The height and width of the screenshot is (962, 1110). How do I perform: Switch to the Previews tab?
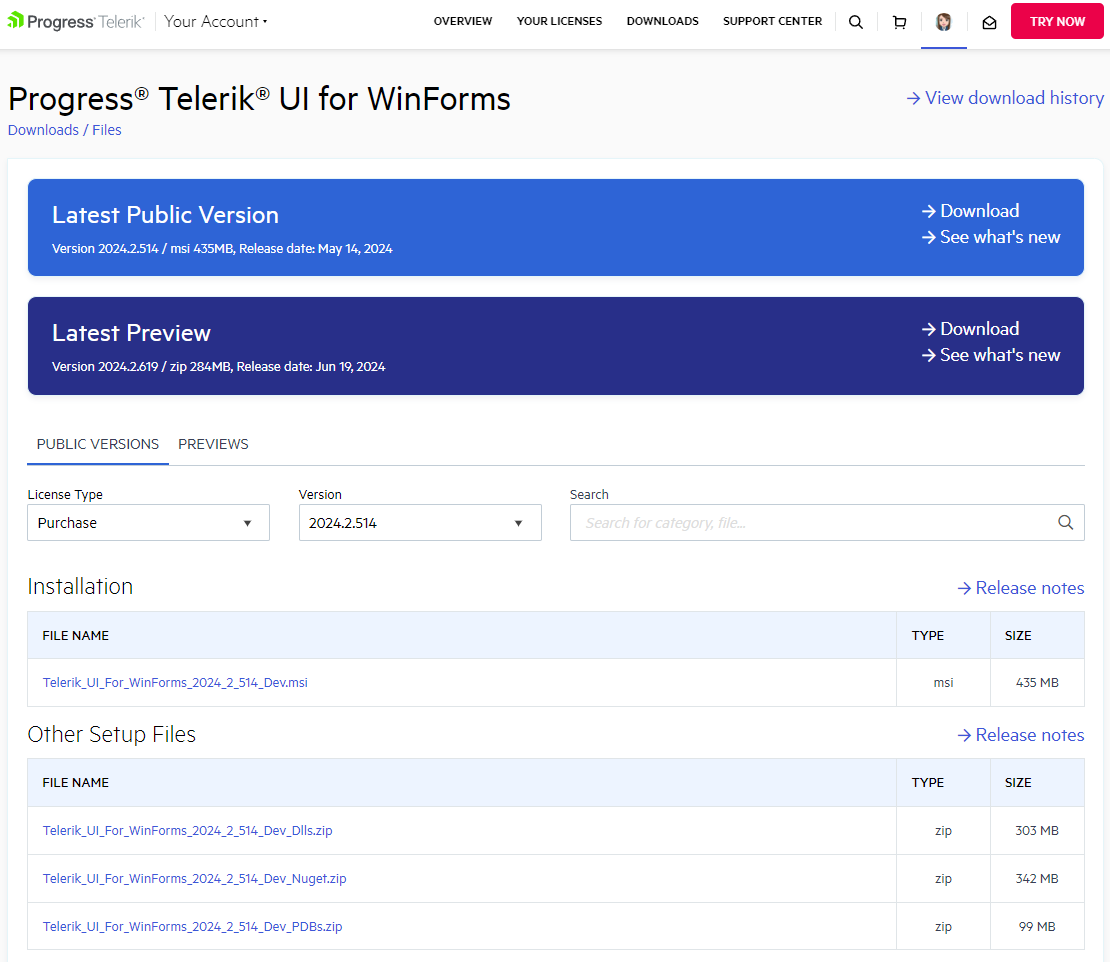213,445
